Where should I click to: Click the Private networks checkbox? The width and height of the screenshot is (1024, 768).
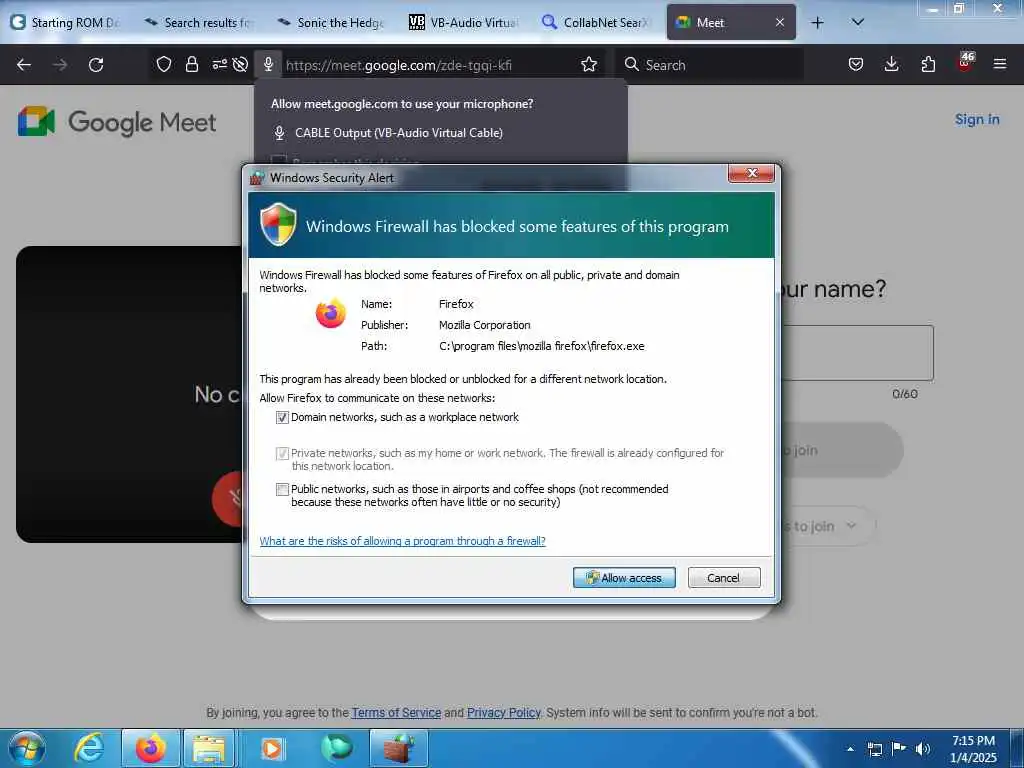(x=282, y=453)
